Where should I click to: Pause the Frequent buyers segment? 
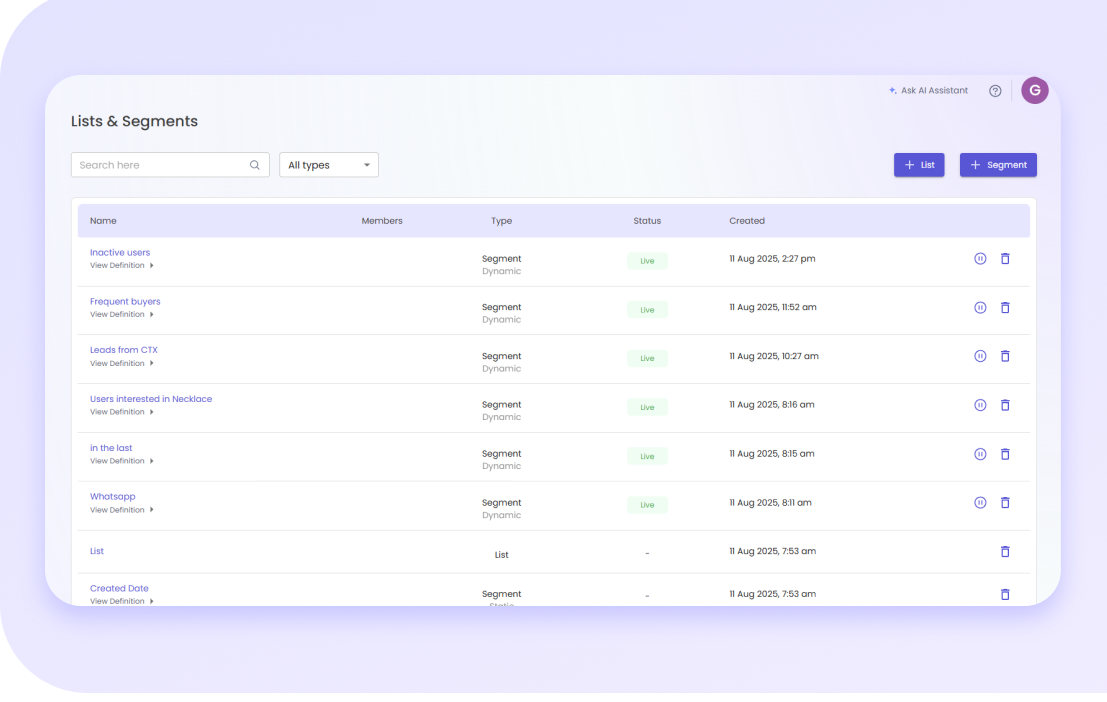980,307
